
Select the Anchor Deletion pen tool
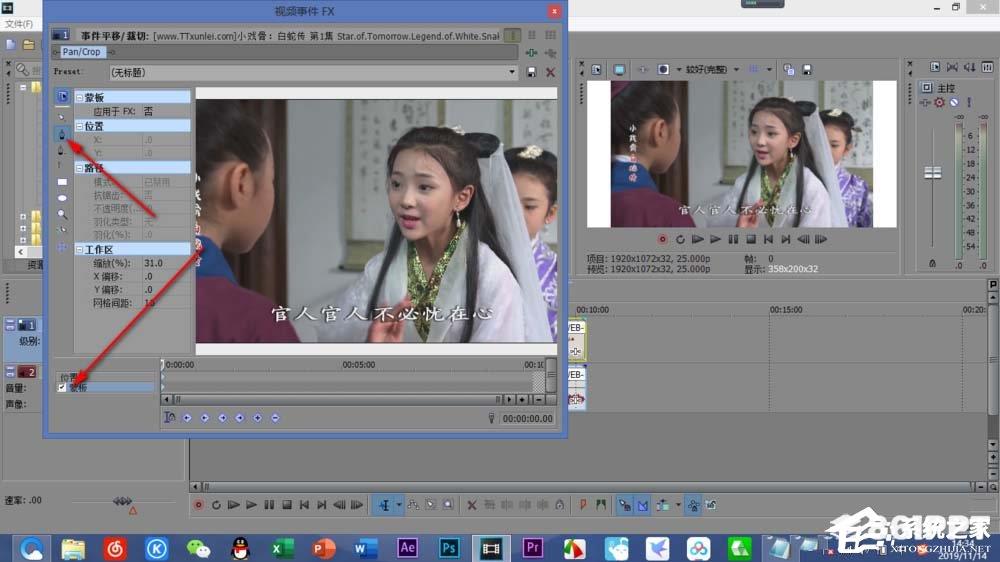(x=61, y=151)
